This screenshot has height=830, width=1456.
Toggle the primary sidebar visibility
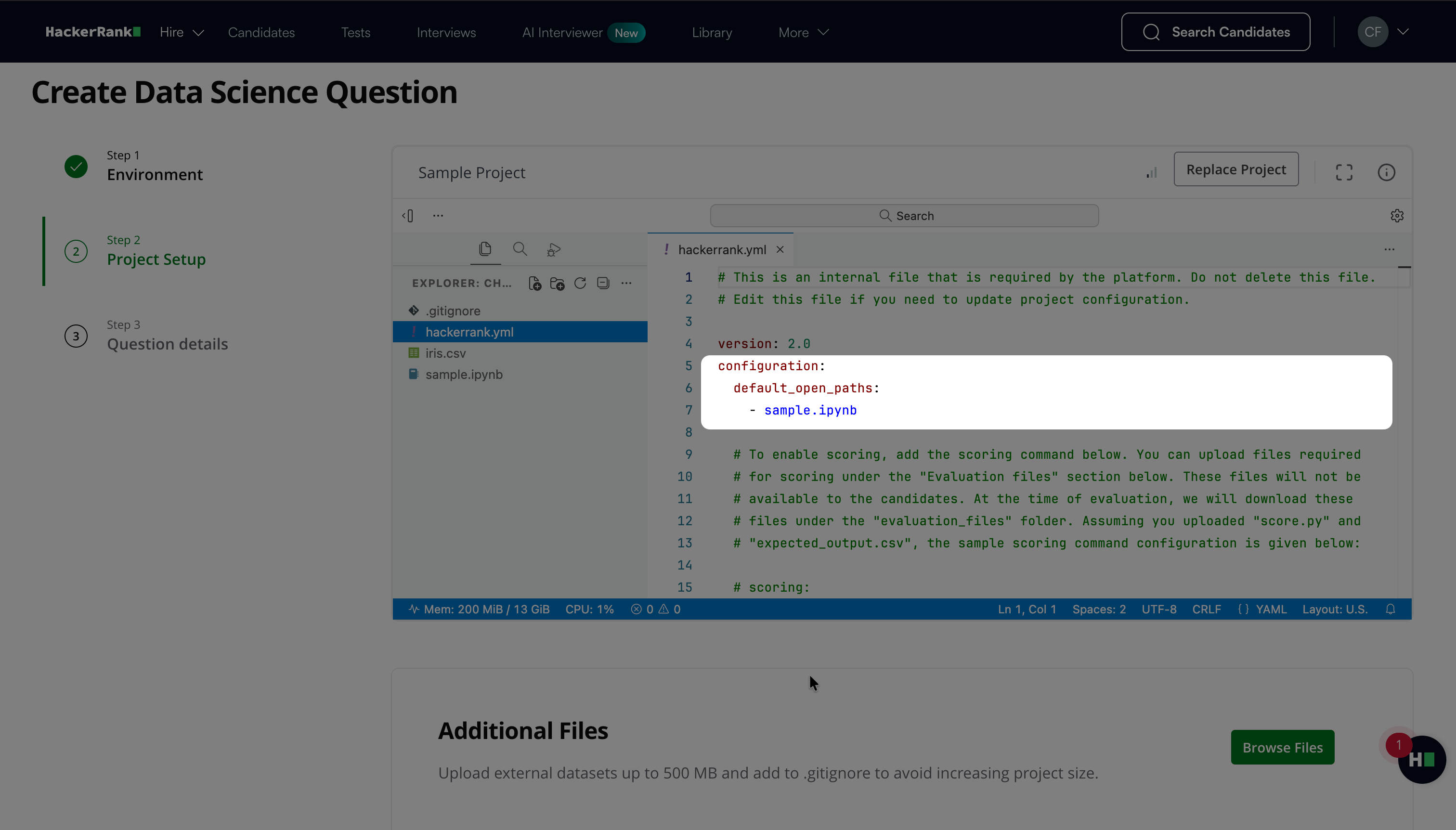coord(408,216)
